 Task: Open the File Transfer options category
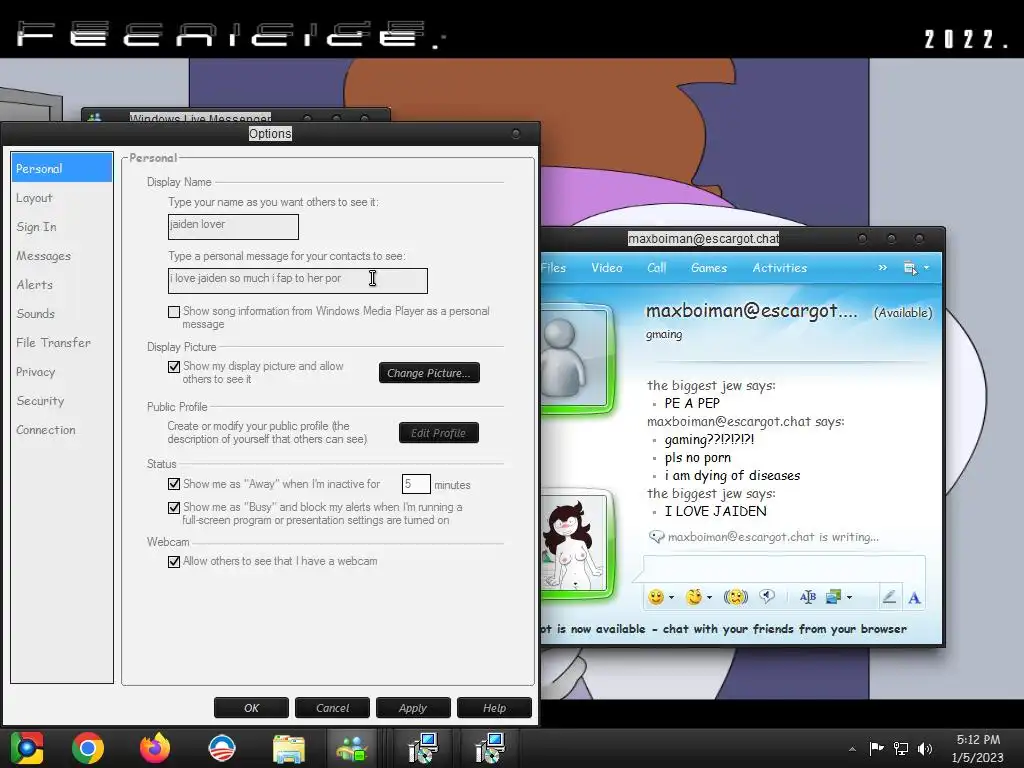(61, 343)
